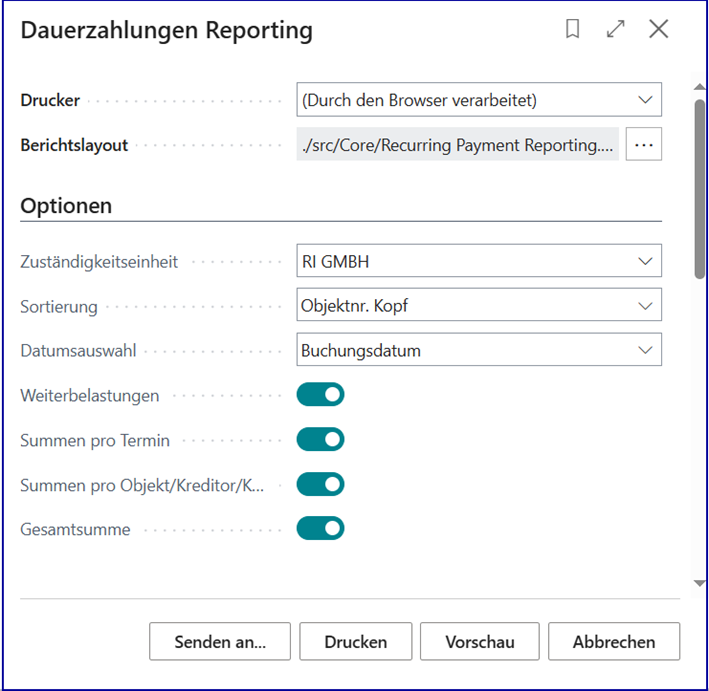
Task: Expand the Datumsauswahl dropdown
Action: click(x=479, y=351)
